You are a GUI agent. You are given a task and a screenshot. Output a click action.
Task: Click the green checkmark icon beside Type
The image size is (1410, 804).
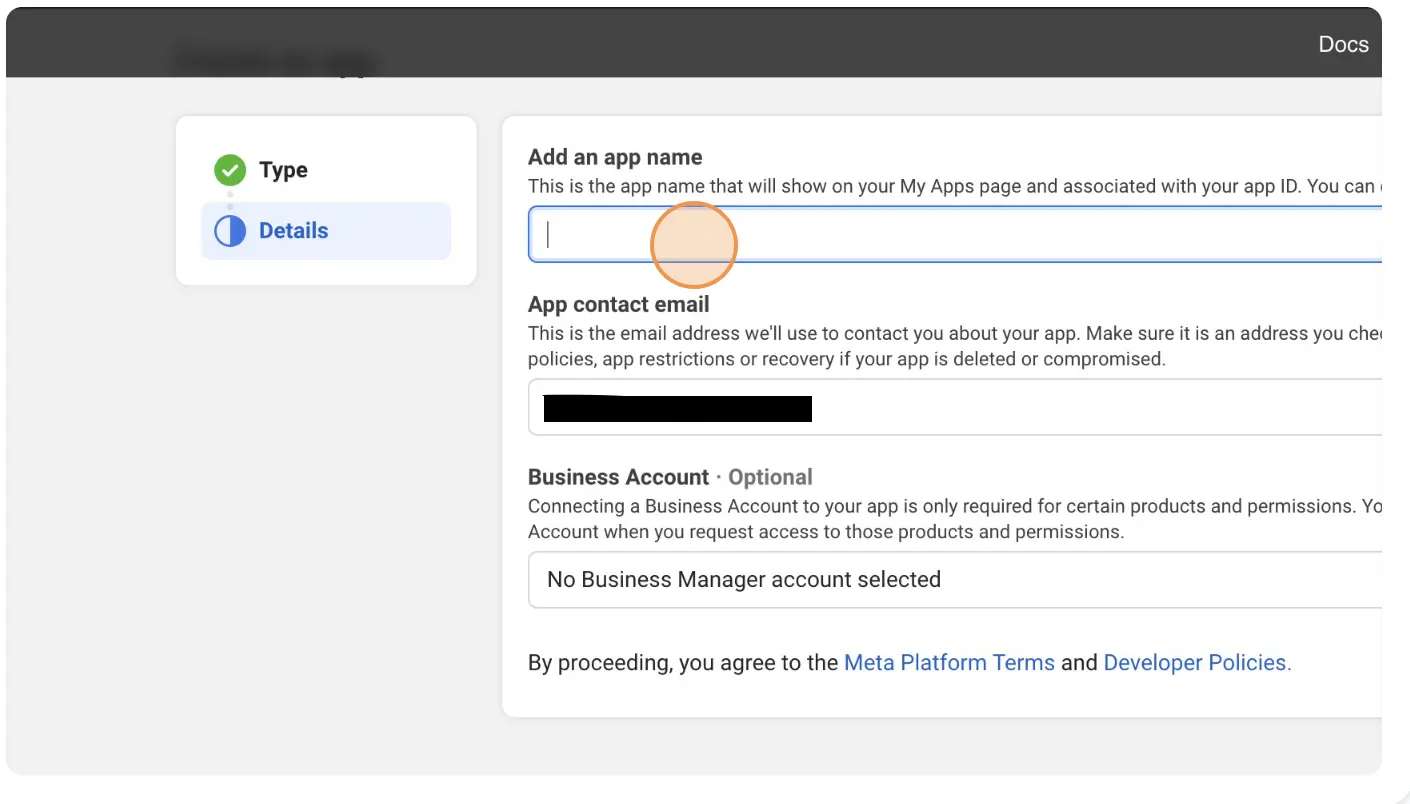point(230,170)
